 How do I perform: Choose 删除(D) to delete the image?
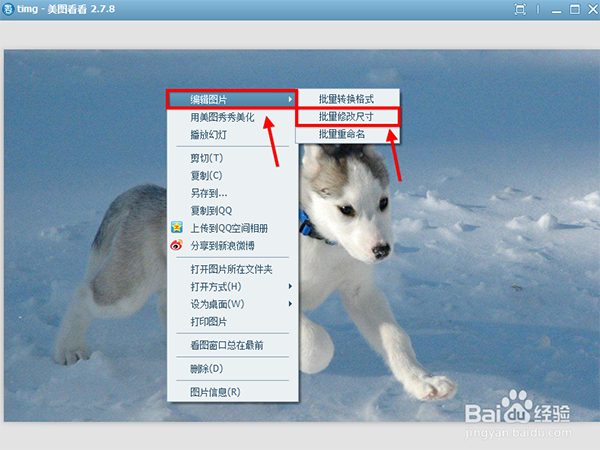206,369
